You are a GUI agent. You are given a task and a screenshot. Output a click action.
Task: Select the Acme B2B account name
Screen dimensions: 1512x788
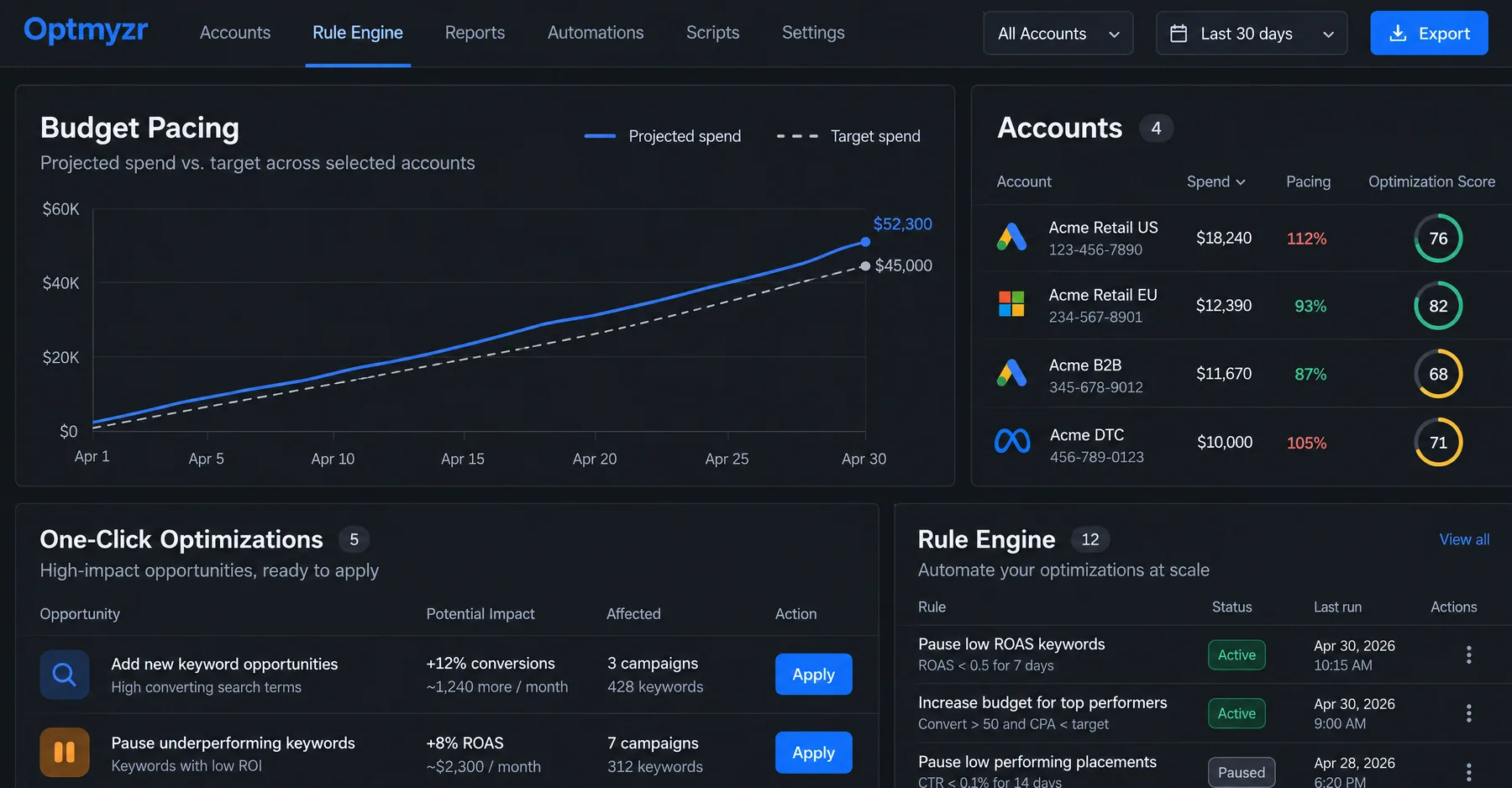pos(1085,365)
